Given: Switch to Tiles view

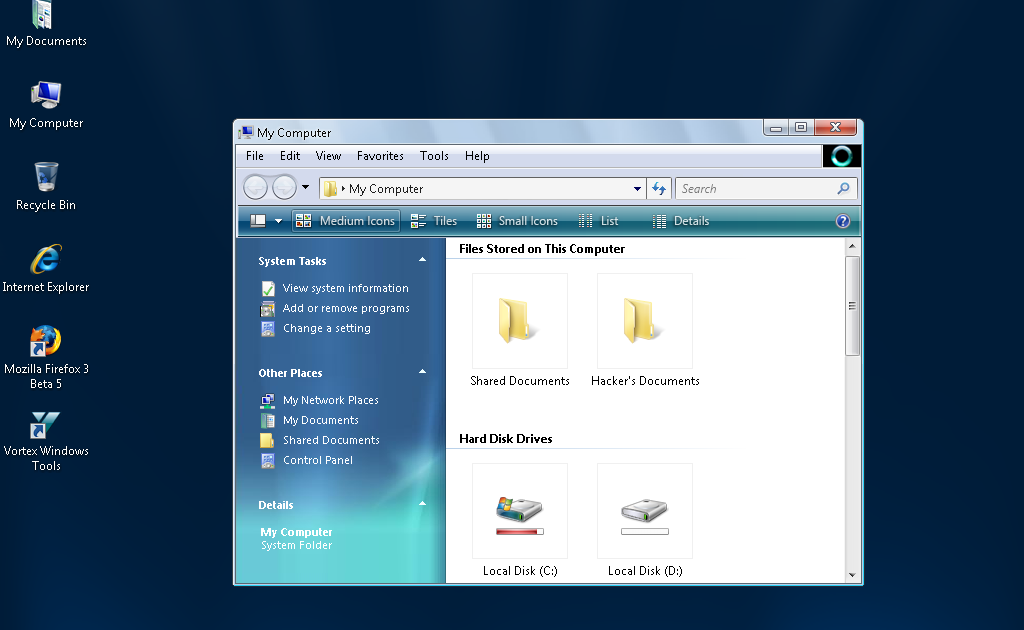Looking at the screenshot, I should 434,220.
